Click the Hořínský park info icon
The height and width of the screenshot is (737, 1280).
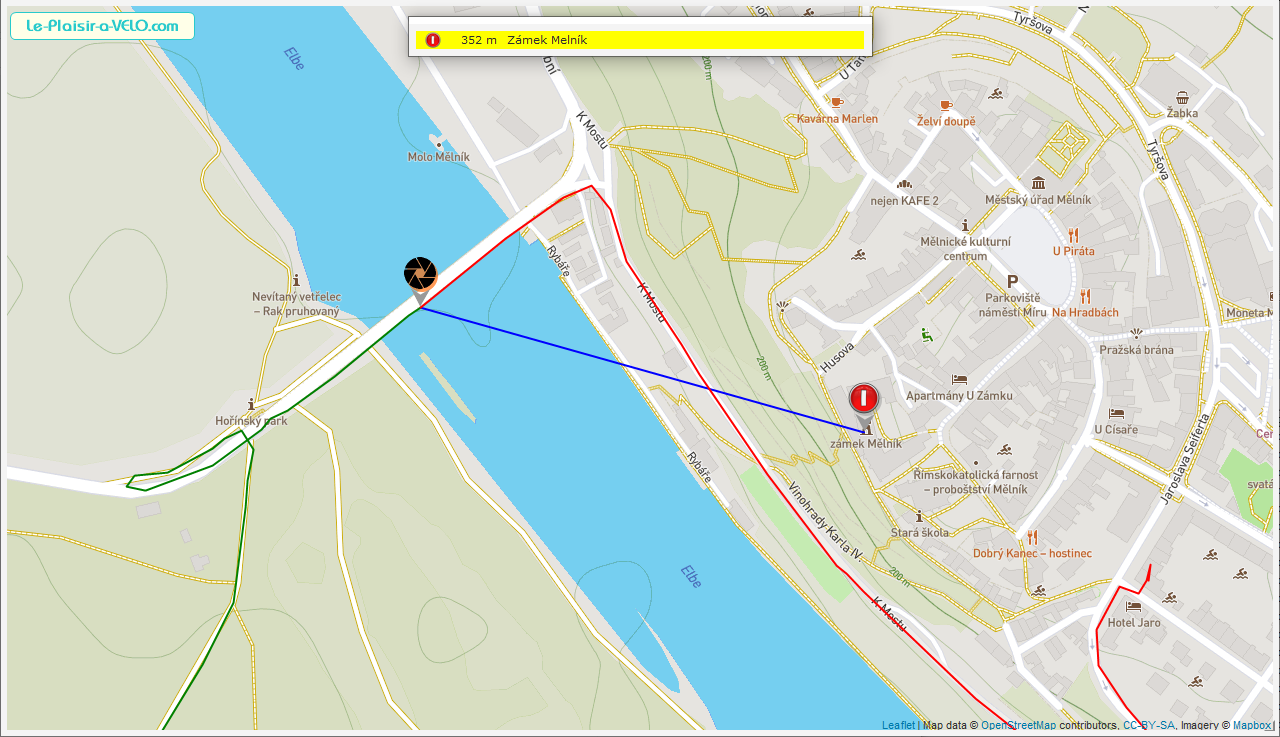pyautogui.click(x=251, y=405)
